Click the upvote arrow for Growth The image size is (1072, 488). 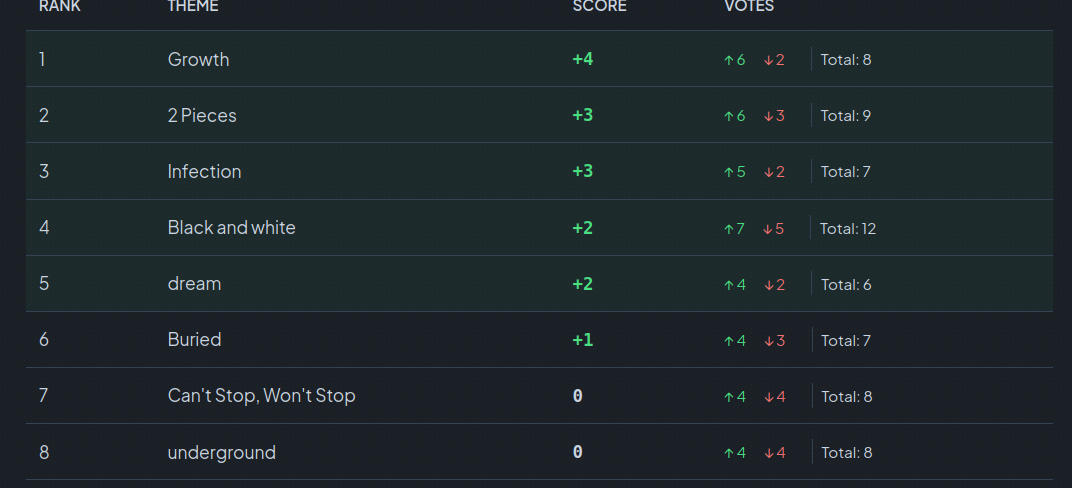click(x=729, y=60)
